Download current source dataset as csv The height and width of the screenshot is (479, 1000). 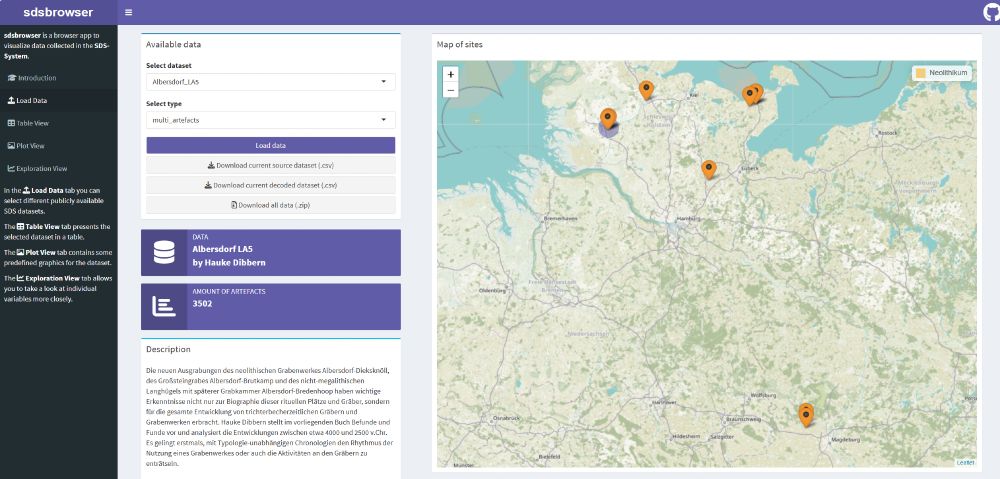pyautogui.click(x=271, y=165)
